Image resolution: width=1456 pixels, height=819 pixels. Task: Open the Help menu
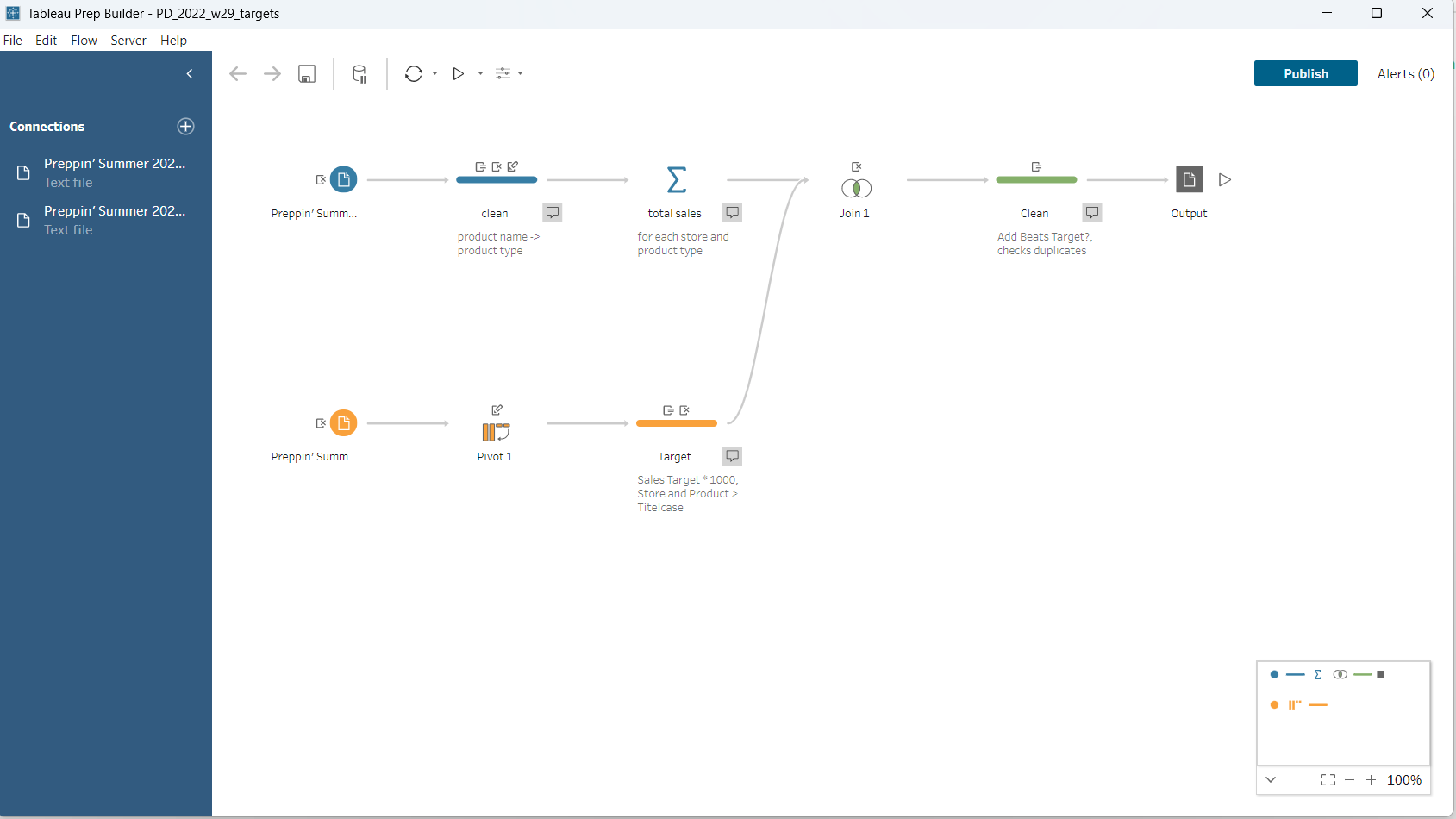pyautogui.click(x=173, y=41)
